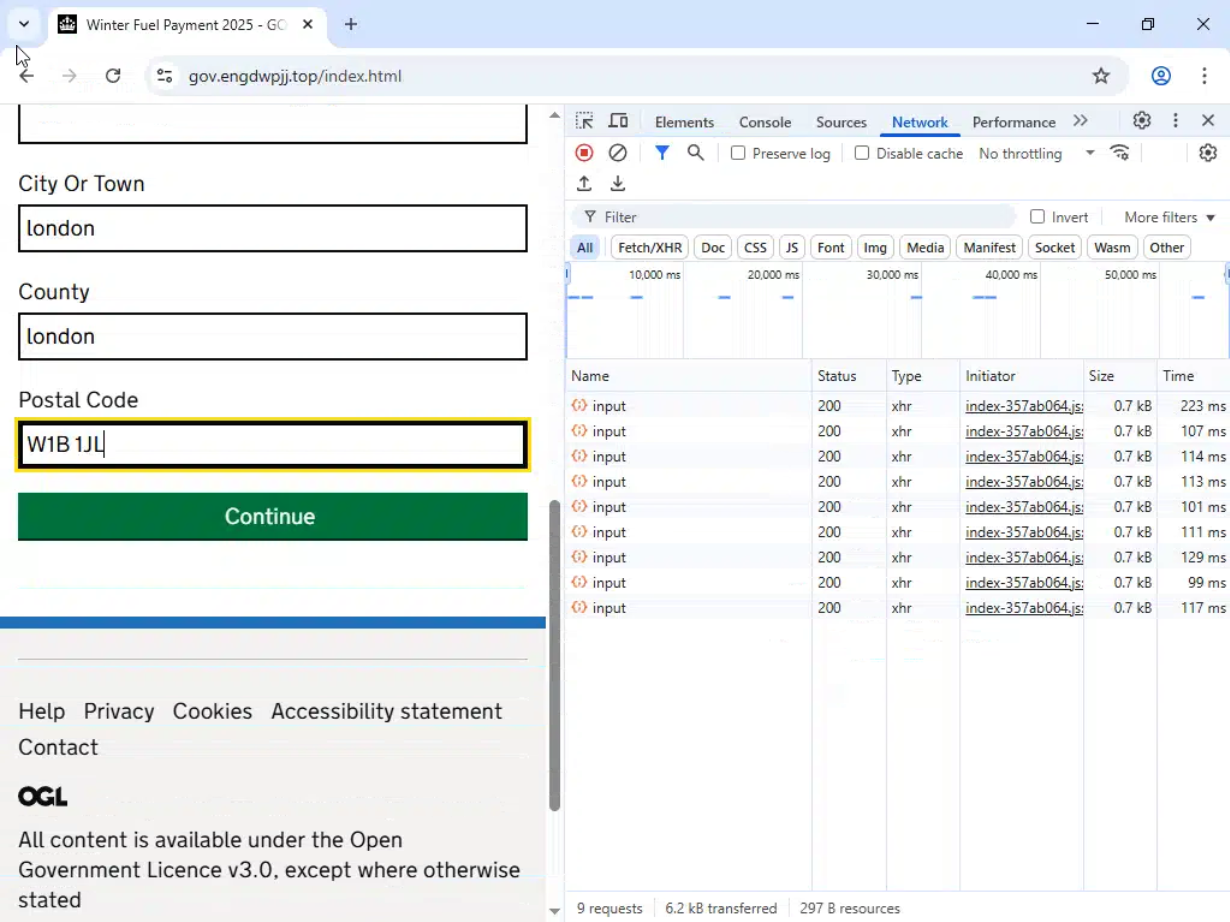This screenshot has width=1230, height=922.
Task: Focus the County input field
Action: [272, 336]
